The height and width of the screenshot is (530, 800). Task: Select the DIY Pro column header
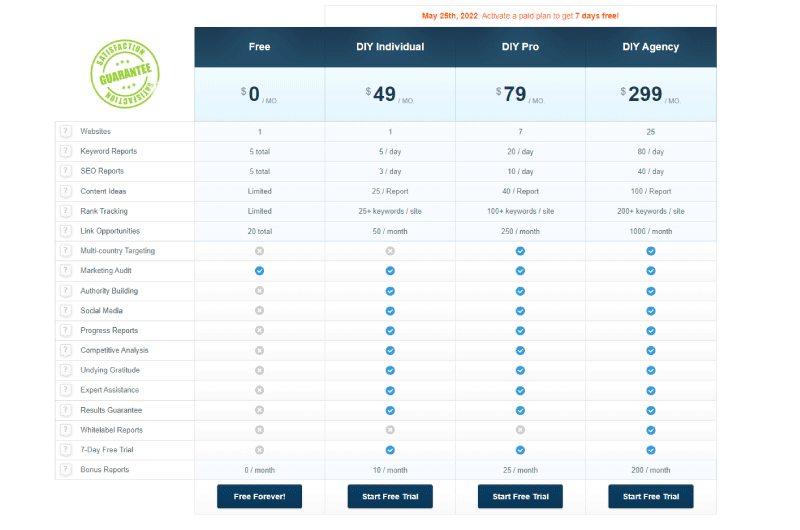pyautogui.click(x=520, y=47)
